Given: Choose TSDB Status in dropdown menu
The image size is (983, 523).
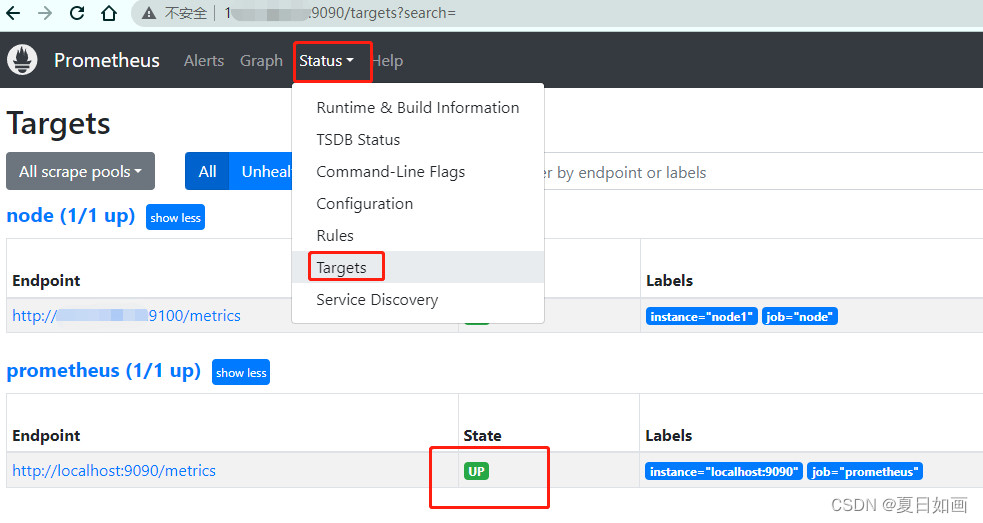Looking at the screenshot, I should click(x=358, y=139).
